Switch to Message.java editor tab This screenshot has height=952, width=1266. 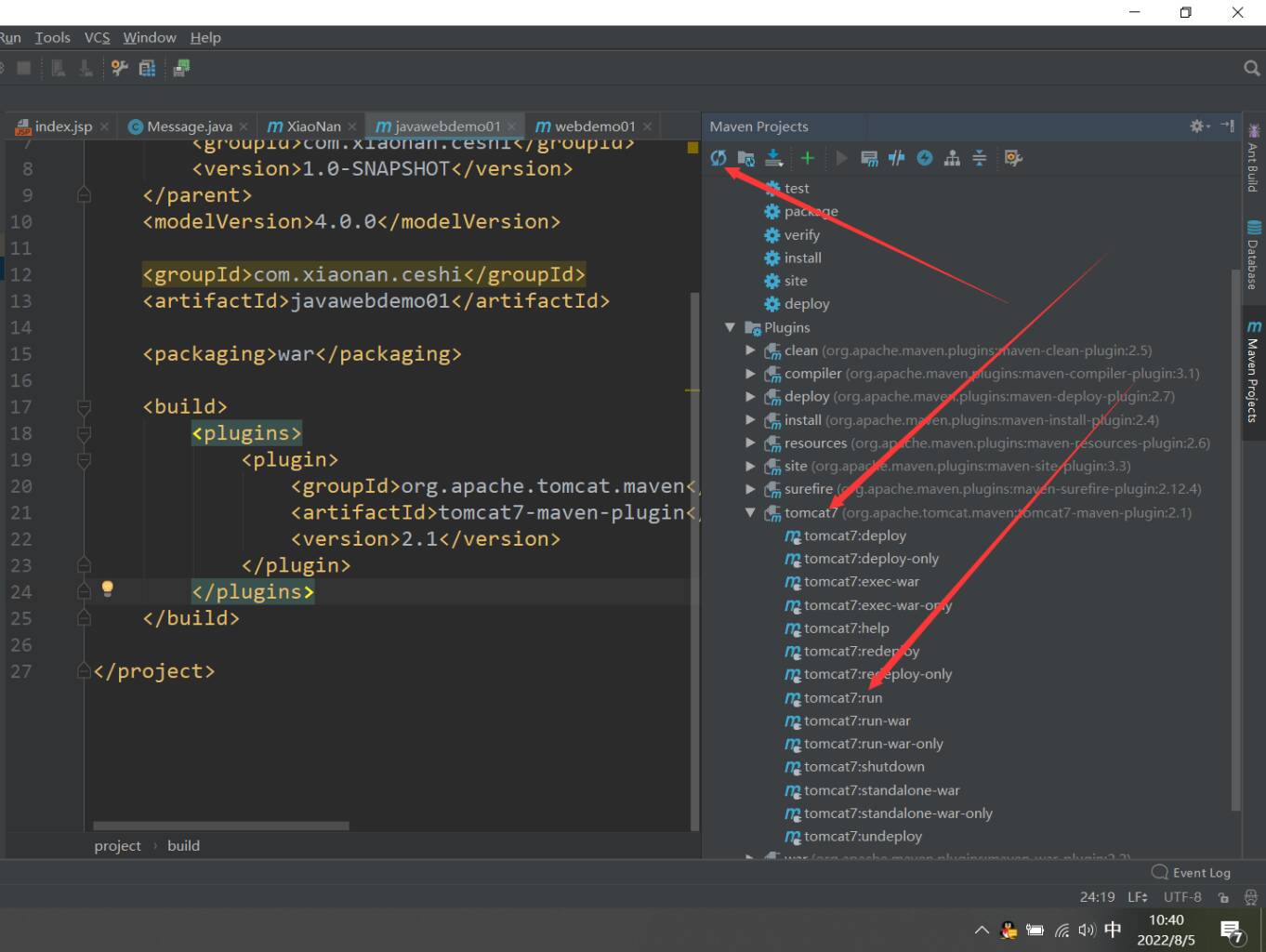189,126
